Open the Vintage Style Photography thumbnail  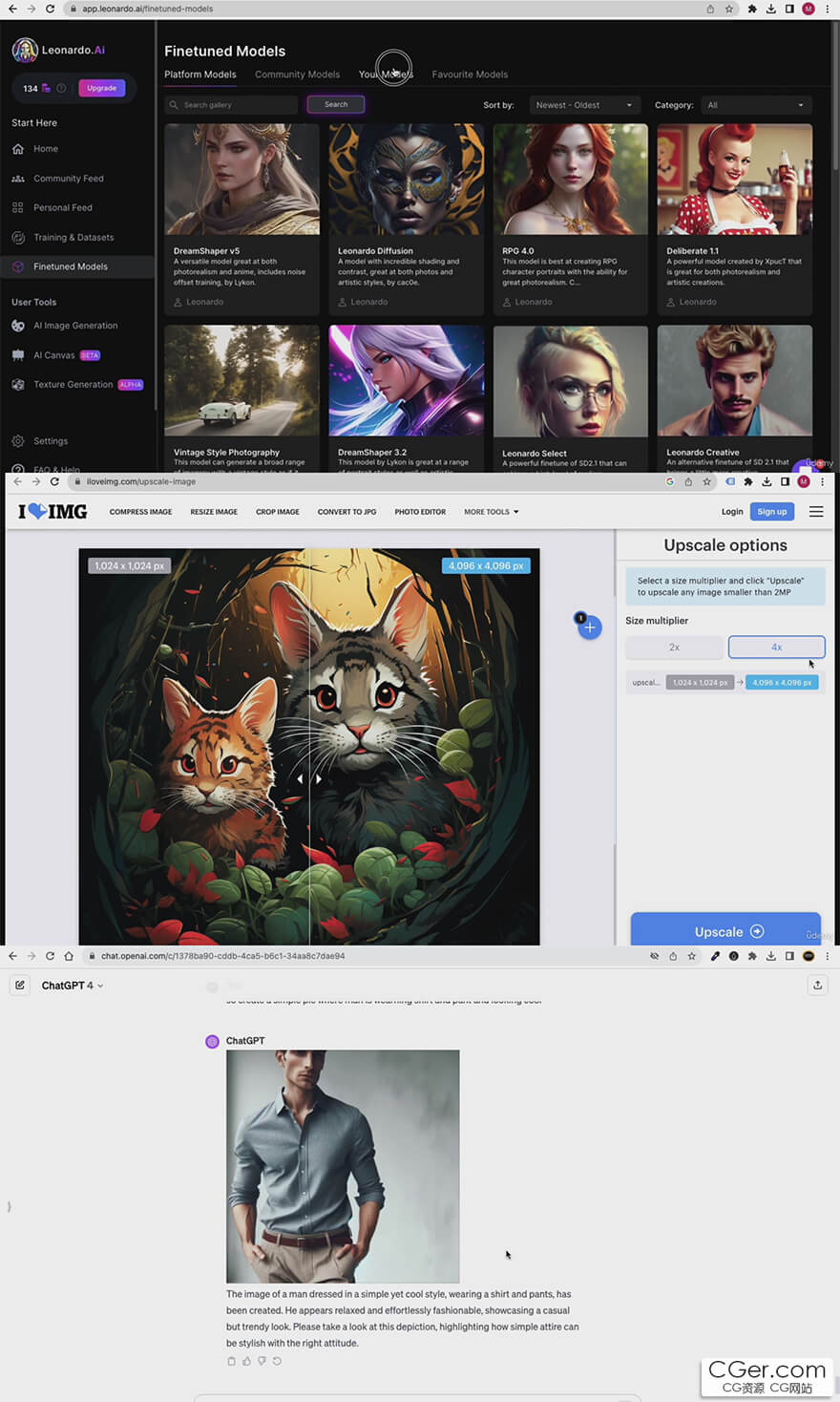click(241, 381)
